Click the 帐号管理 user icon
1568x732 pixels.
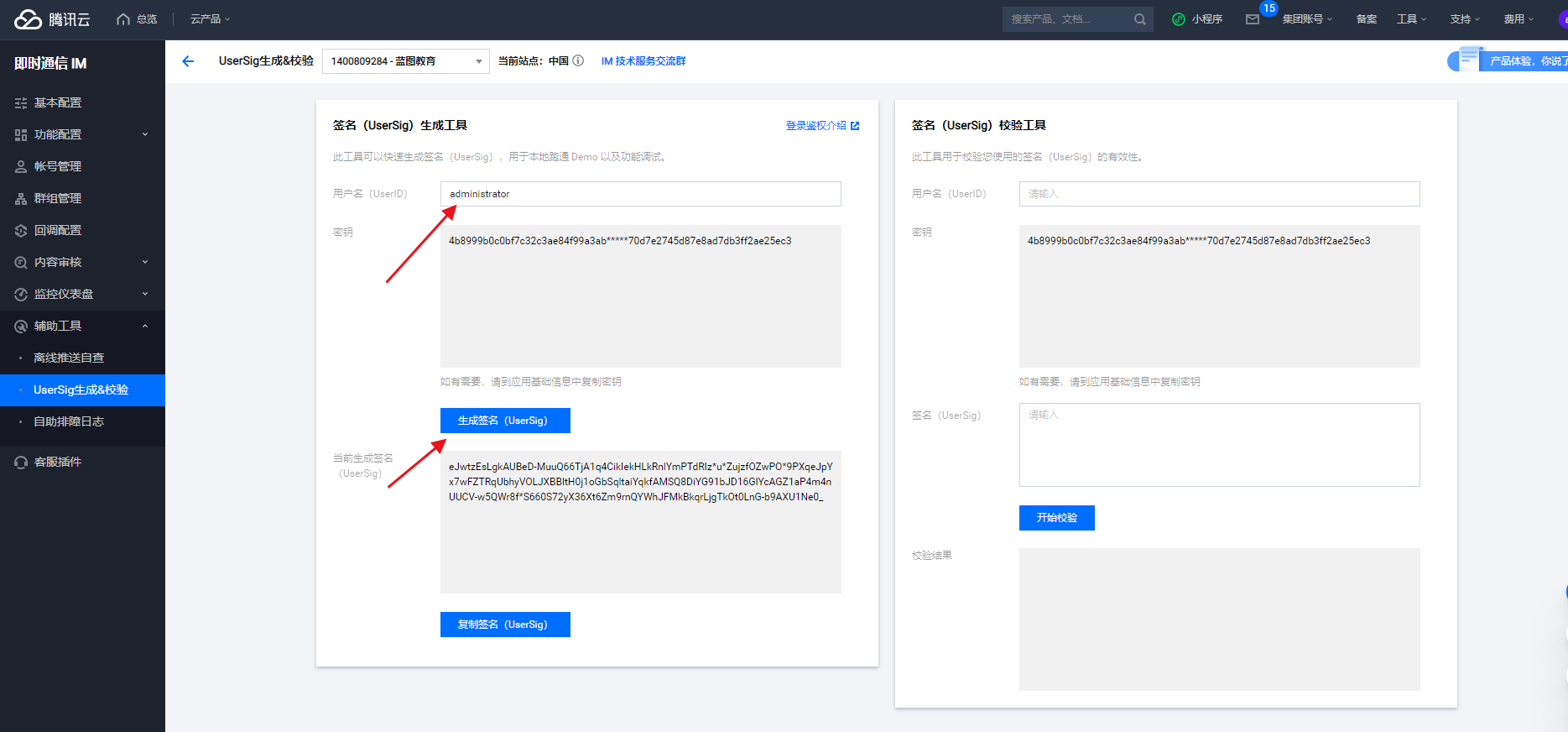[x=21, y=166]
